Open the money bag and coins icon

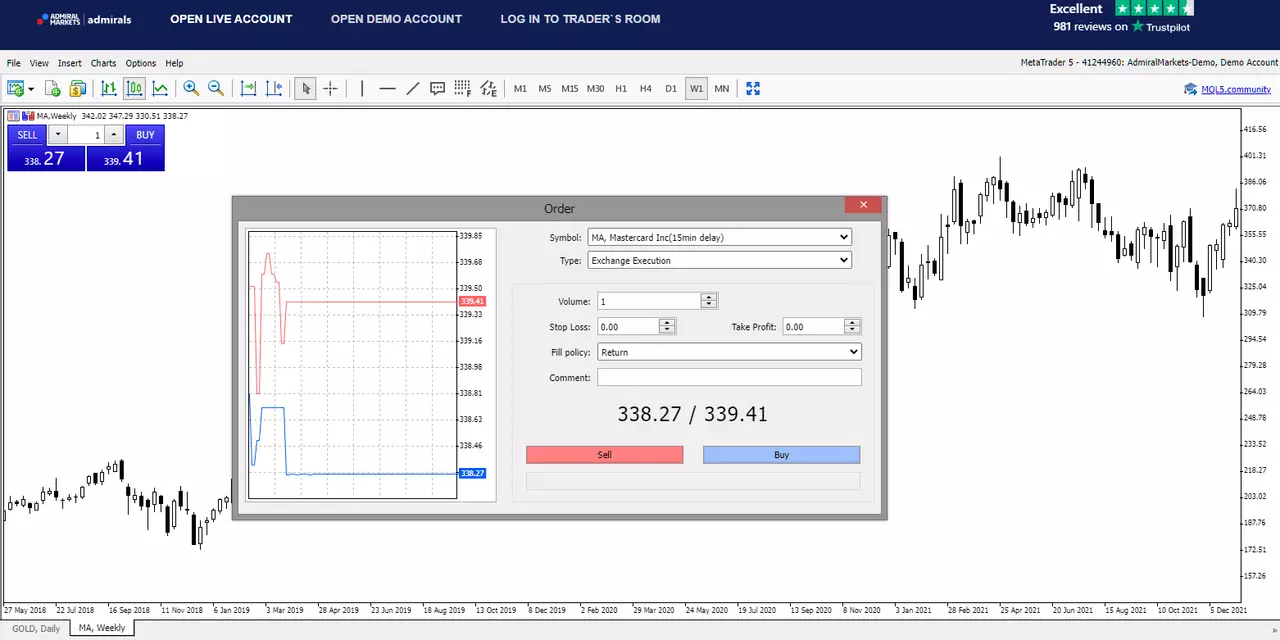[x=78, y=89]
